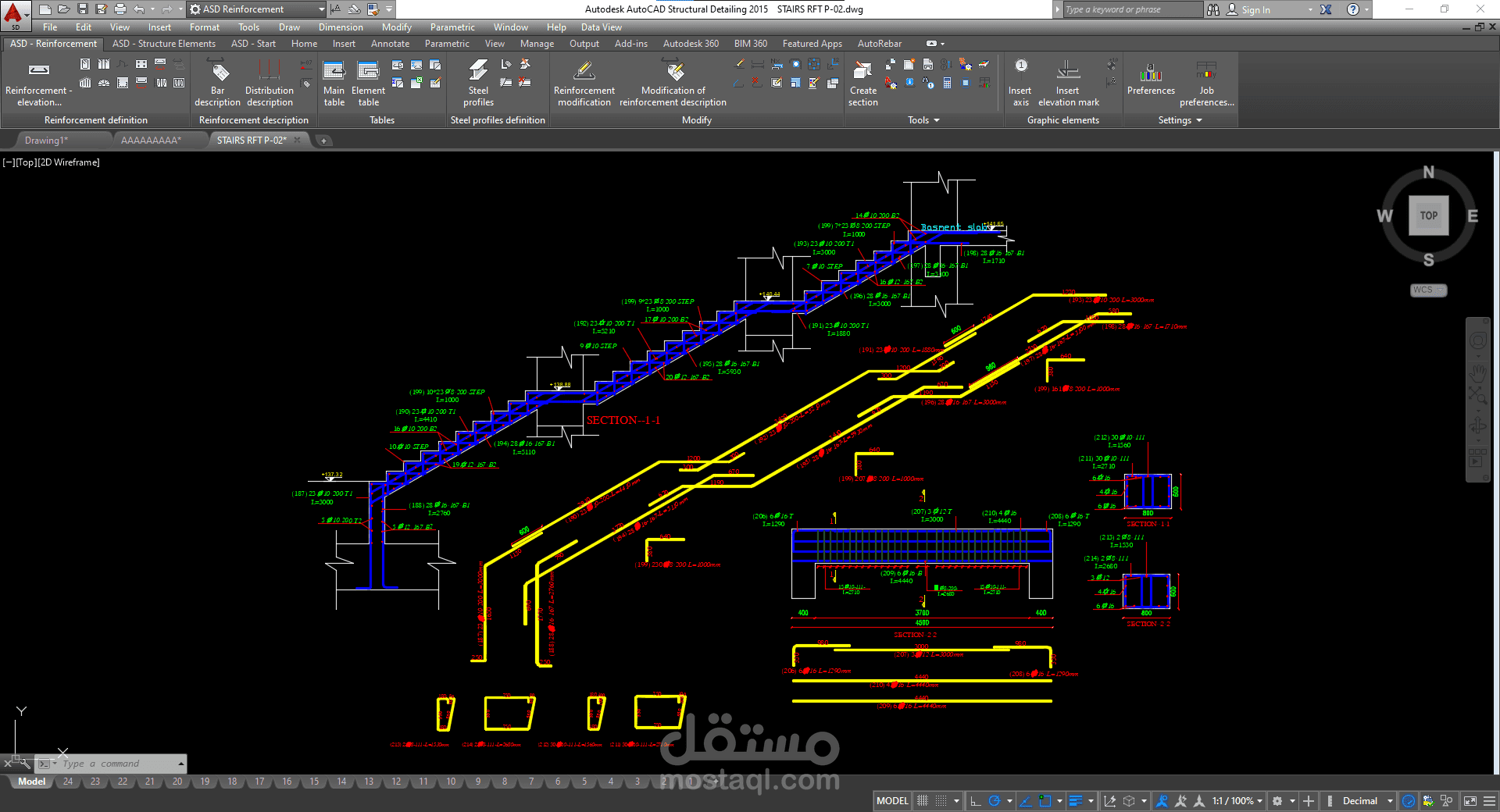The width and height of the screenshot is (1500, 812).
Task: Switch to the Drawing1* document tab
Action: click(47, 141)
